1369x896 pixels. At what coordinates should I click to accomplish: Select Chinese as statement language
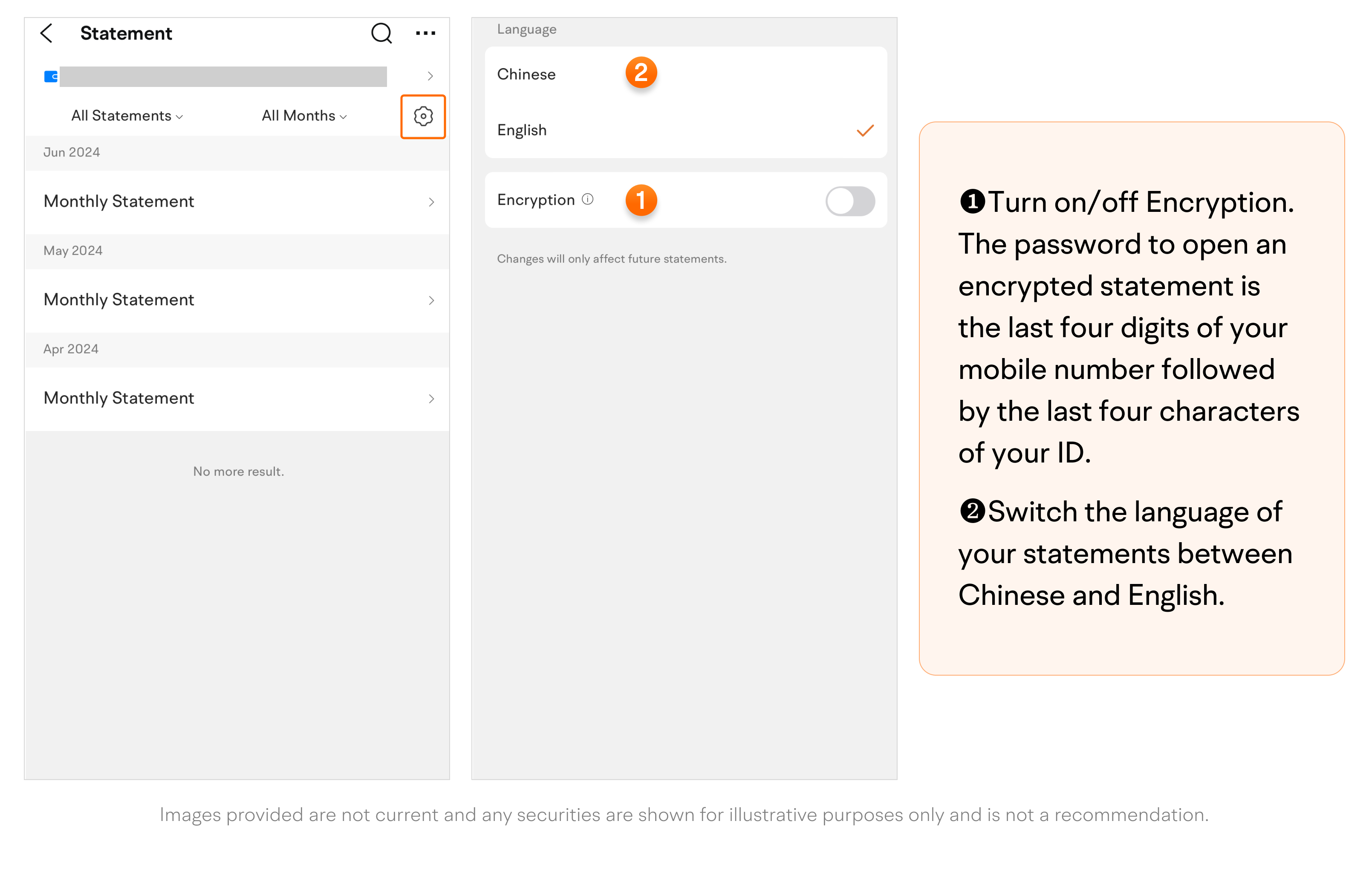tap(526, 75)
